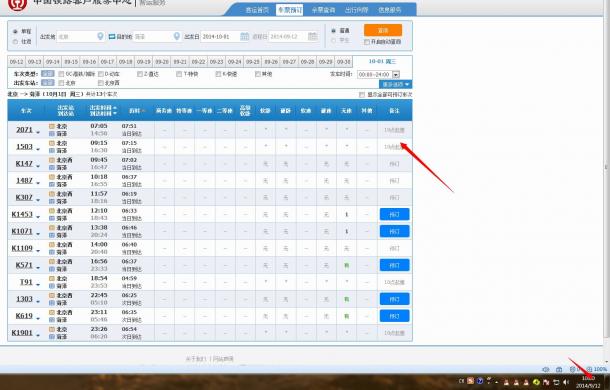The height and width of the screenshot is (390, 610).
Task: Sort by 出发时间 column header
Action: tap(103, 107)
